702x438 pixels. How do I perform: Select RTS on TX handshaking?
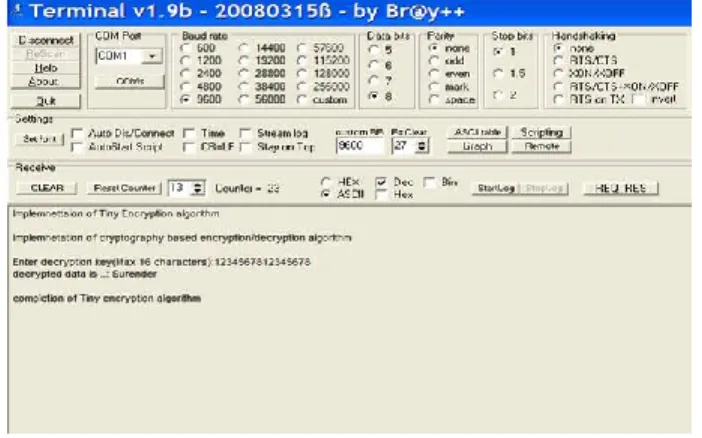(558, 99)
